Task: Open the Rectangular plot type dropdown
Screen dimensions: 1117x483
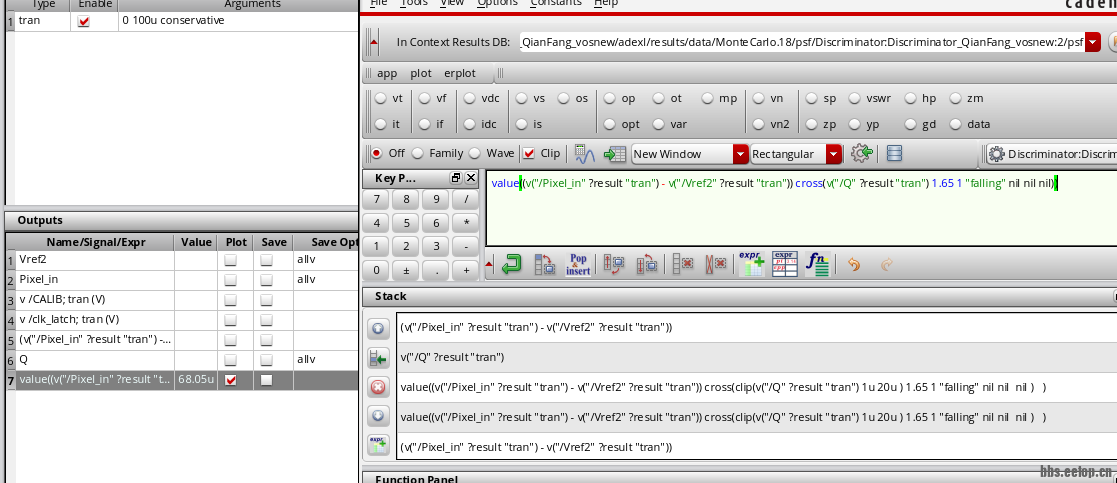Action: [x=835, y=154]
